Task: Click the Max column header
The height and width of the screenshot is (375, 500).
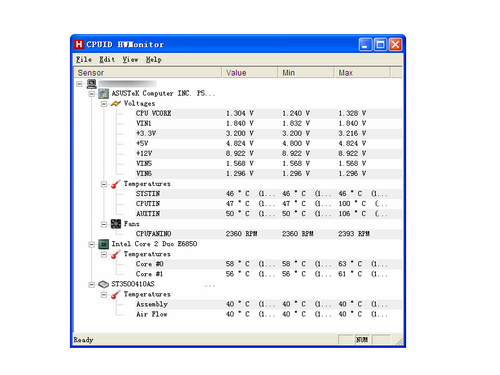Action: 362,73
